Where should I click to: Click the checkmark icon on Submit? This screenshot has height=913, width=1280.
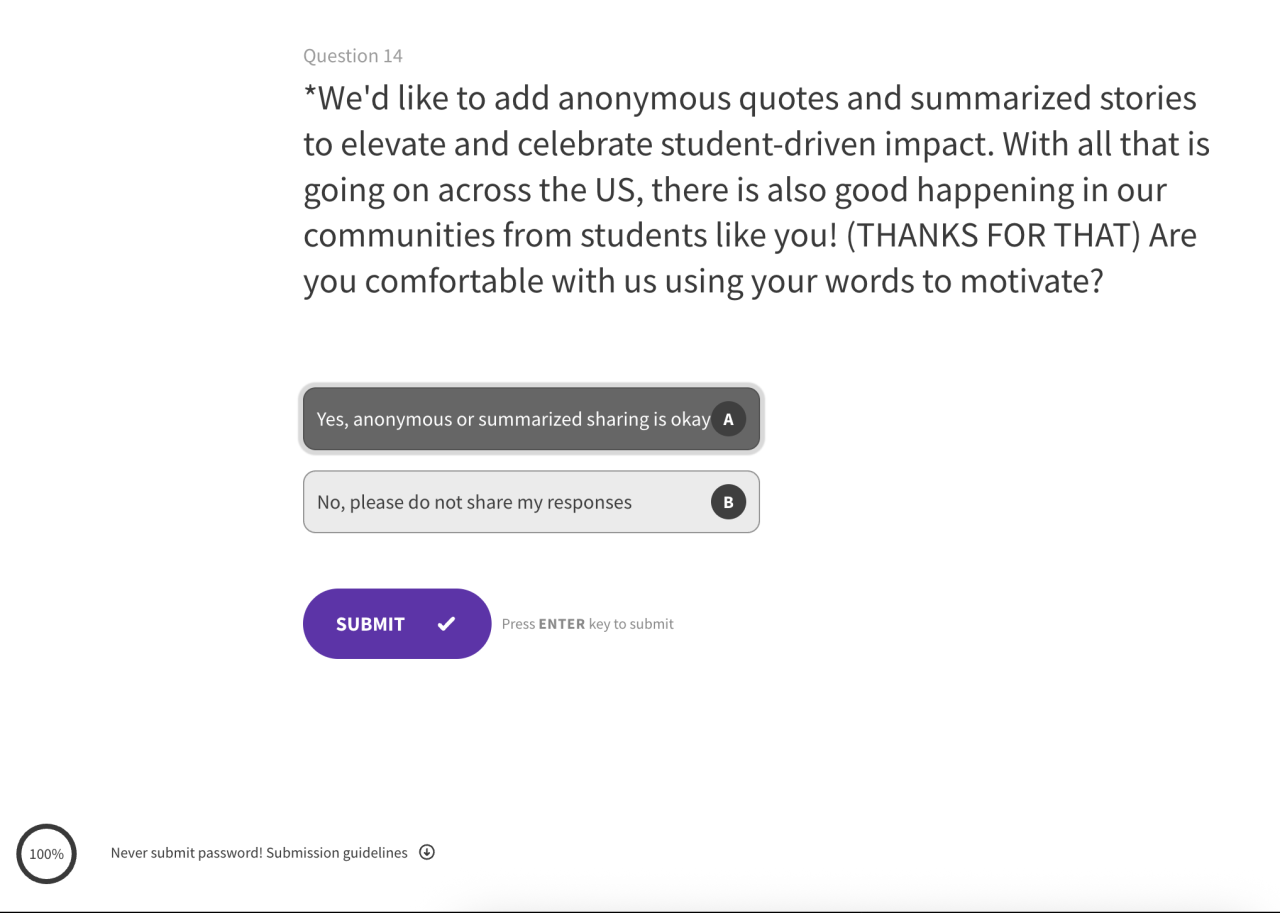(446, 624)
